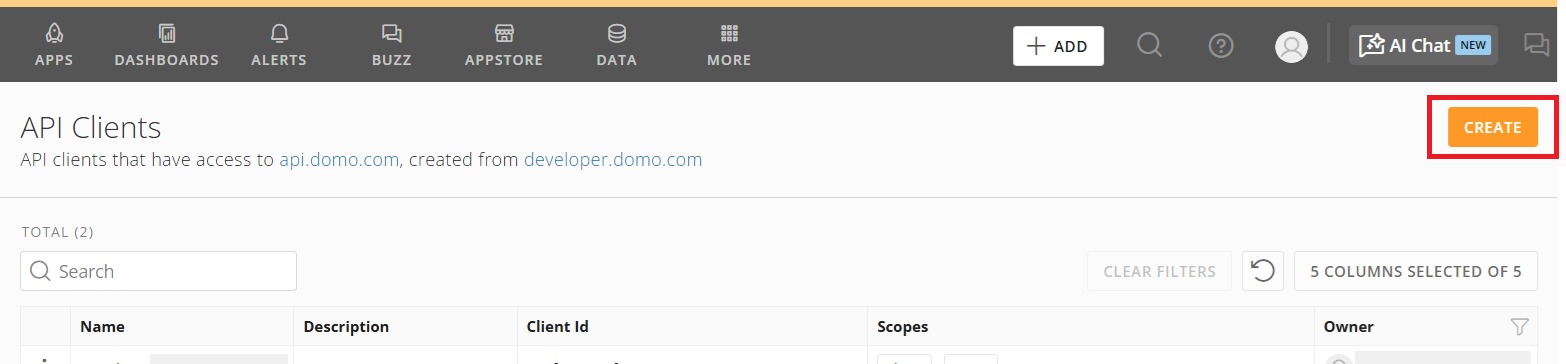
Task: Open the global search magnifier icon
Action: pyautogui.click(x=1150, y=46)
